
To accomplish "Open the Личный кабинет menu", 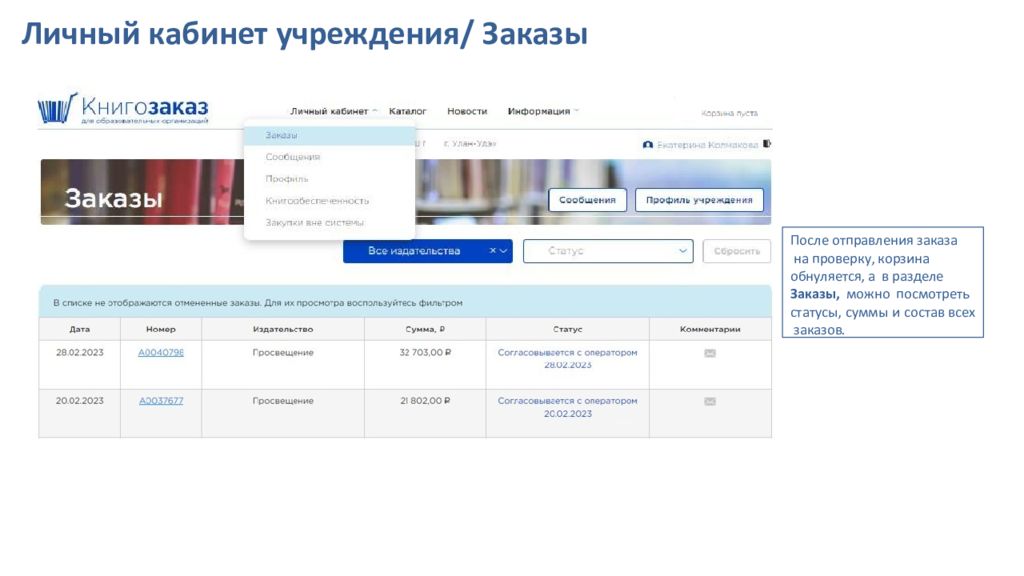I will pyautogui.click(x=333, y=112).
